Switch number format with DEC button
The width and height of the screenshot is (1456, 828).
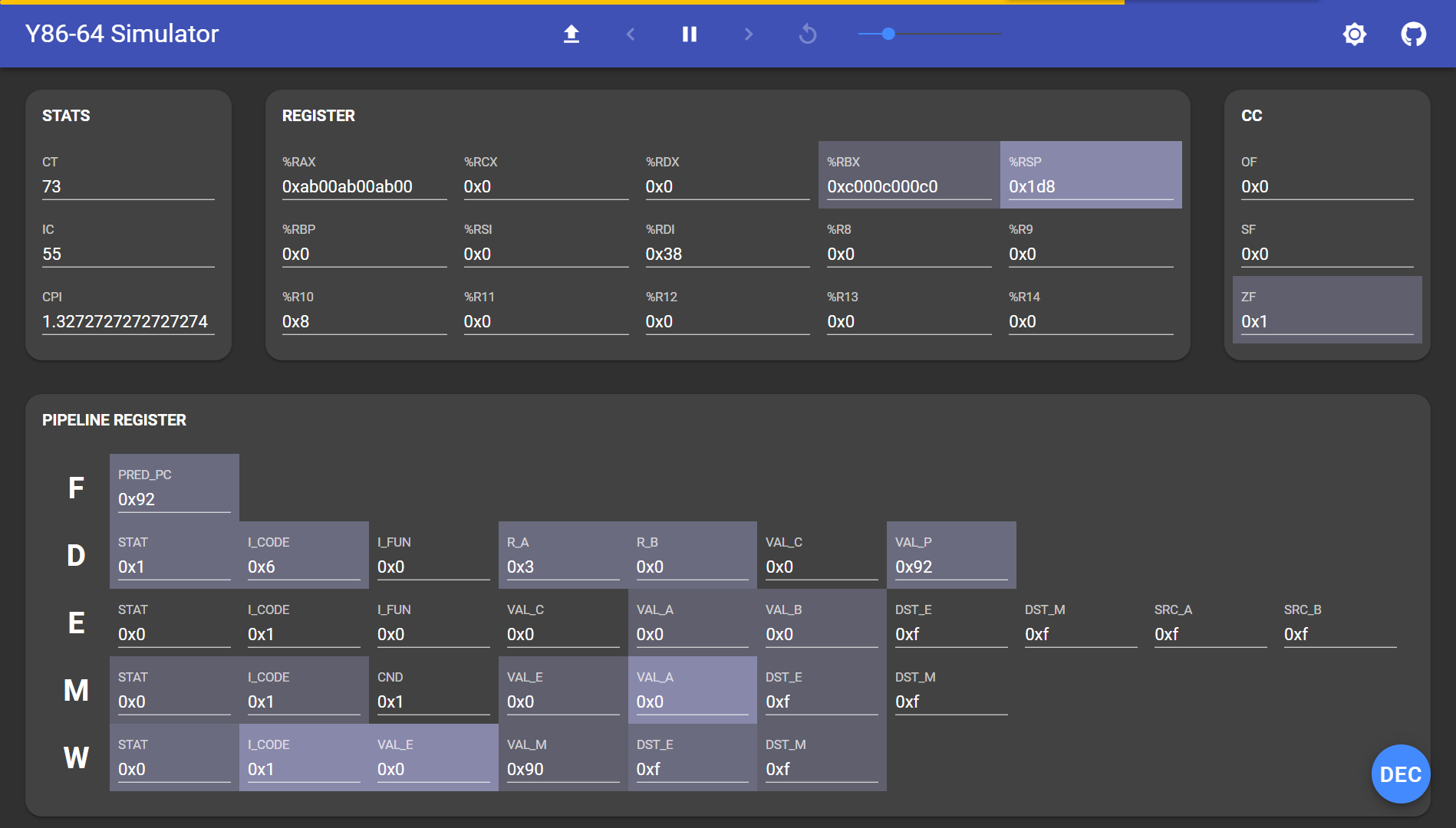click(1400, 774)
